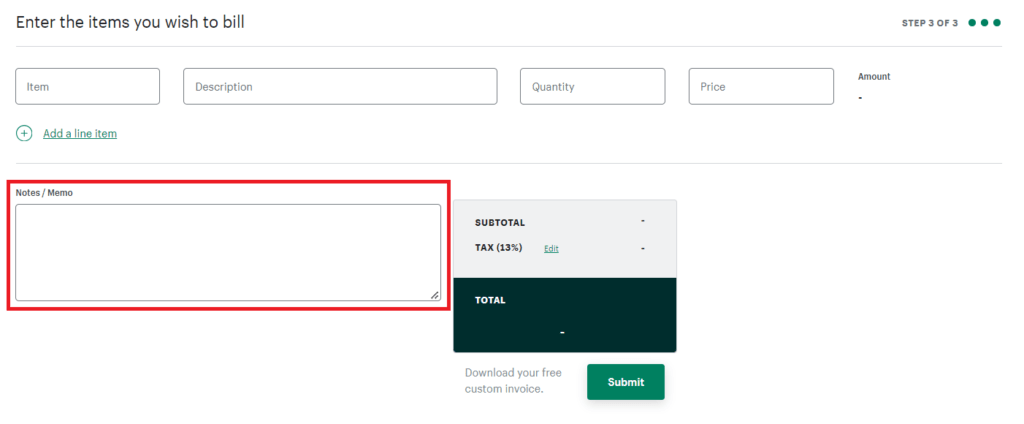Click into the Description field
The width and height of the screenshot is (1024, 424).
tap(340, 87)
